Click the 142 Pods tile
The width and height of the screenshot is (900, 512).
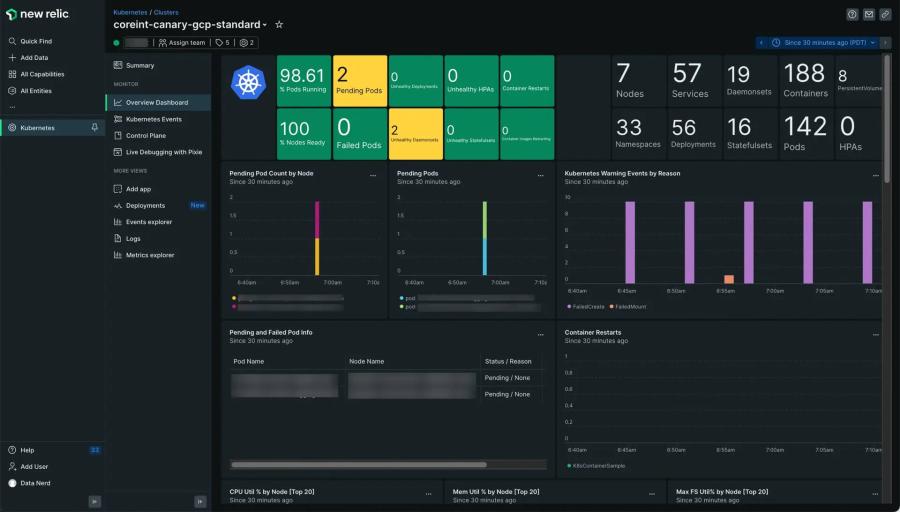(806, 134)
